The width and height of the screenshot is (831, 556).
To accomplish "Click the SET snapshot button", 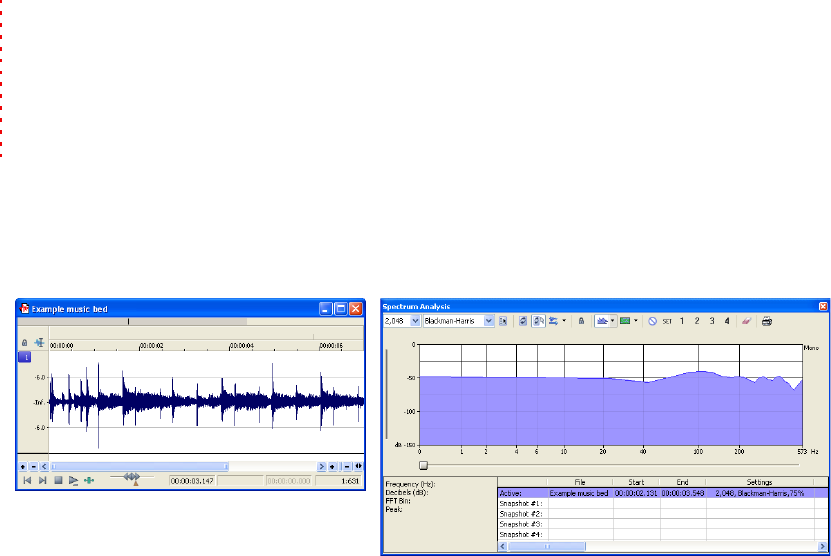I will click(x=667, y=321).
